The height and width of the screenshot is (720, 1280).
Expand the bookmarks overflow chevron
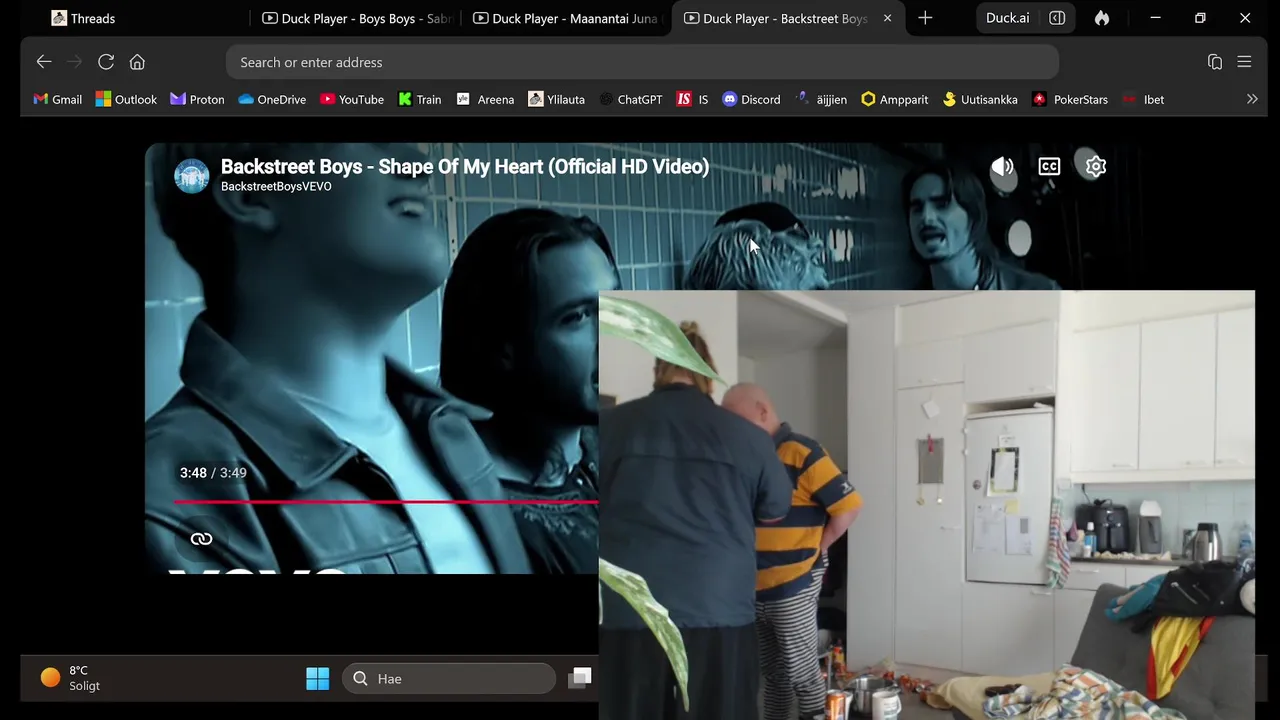point(1252,99)
